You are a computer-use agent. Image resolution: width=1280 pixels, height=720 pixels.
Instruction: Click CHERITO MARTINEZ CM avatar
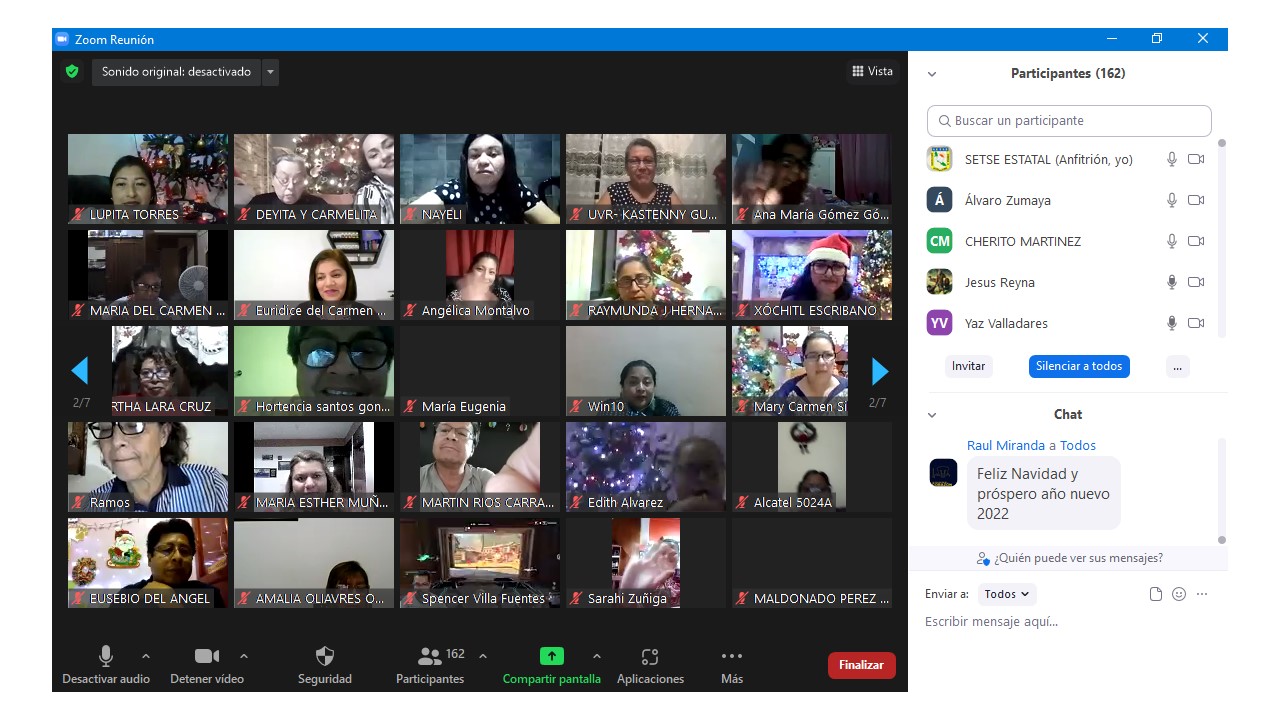click(x=939, y=241)
